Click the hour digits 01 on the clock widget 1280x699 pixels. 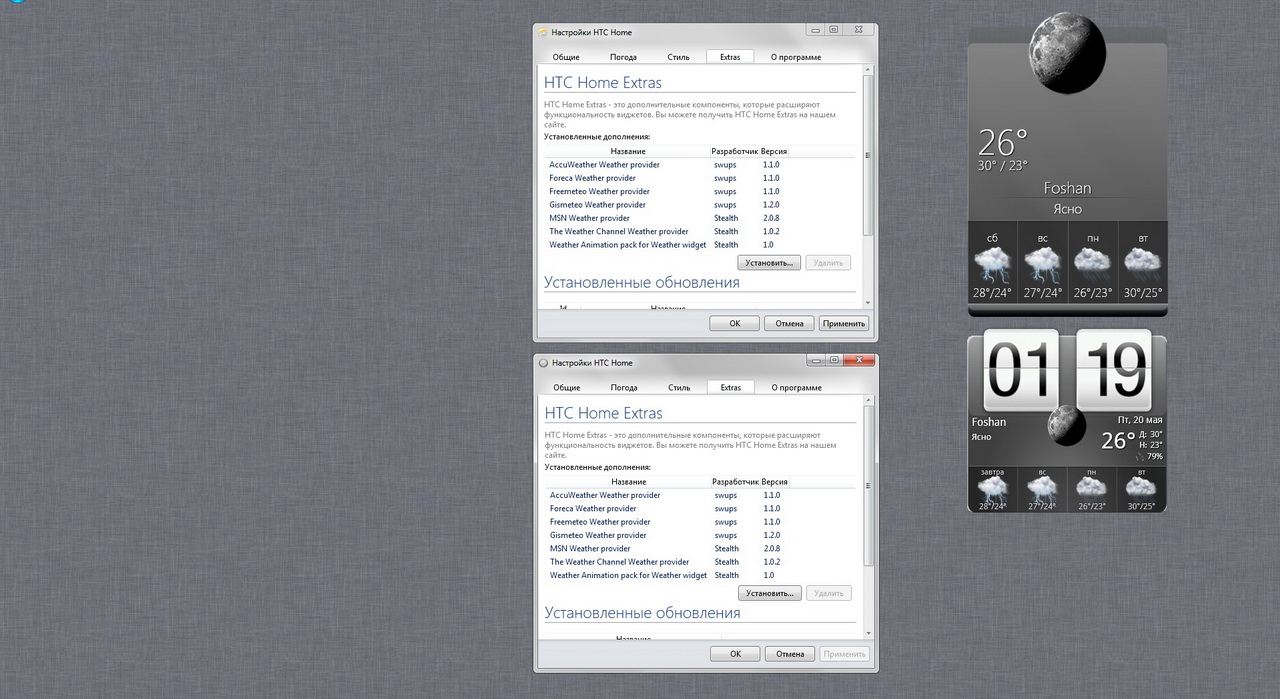click(1021, 369)
